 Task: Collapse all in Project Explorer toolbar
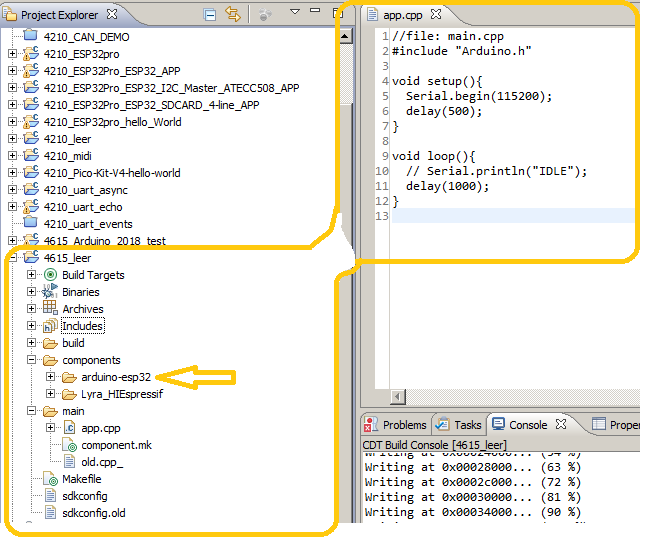tap(210, 15)
